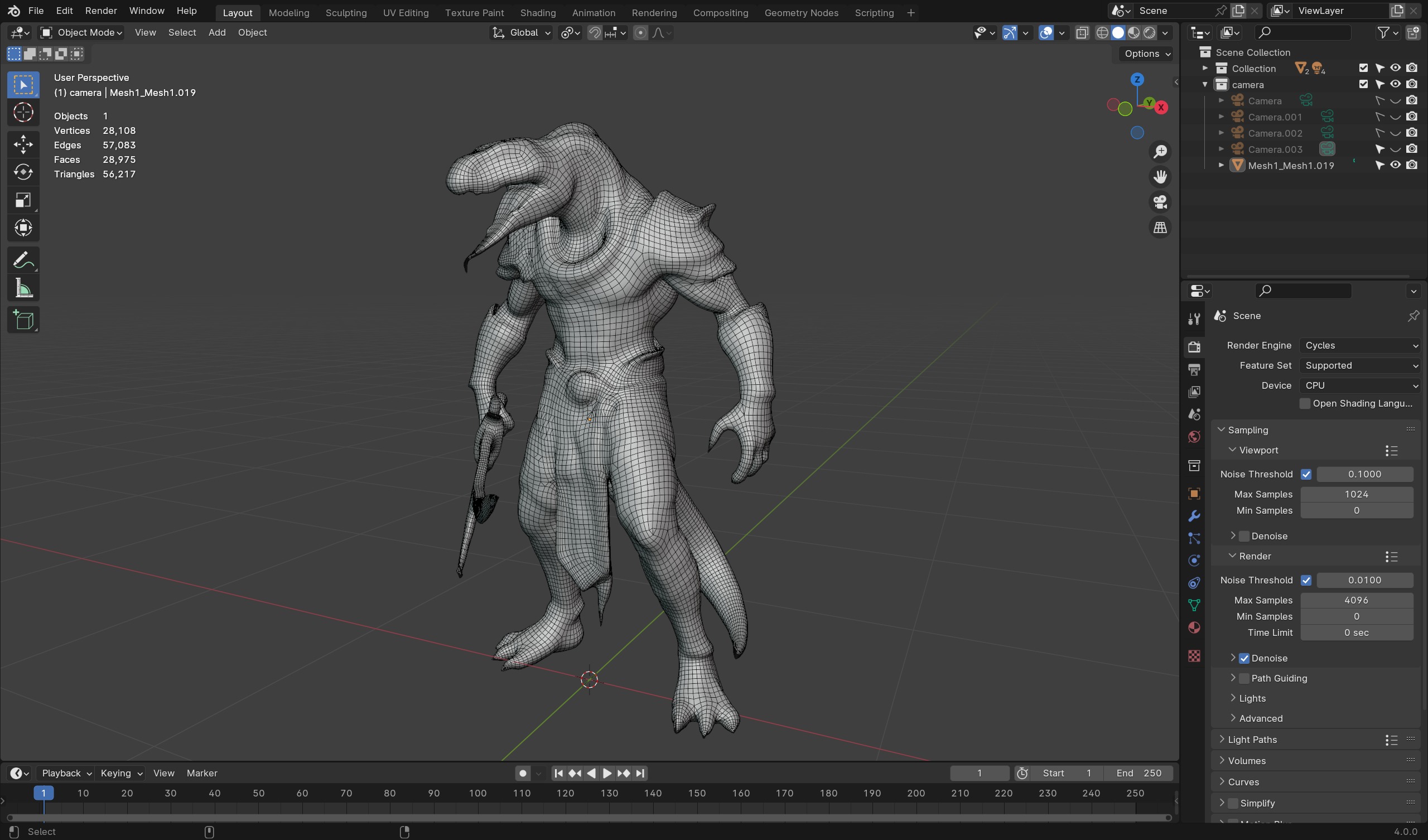Open the Render menu
This screenshot has width=1428, height=840.
tap(101, 11)
